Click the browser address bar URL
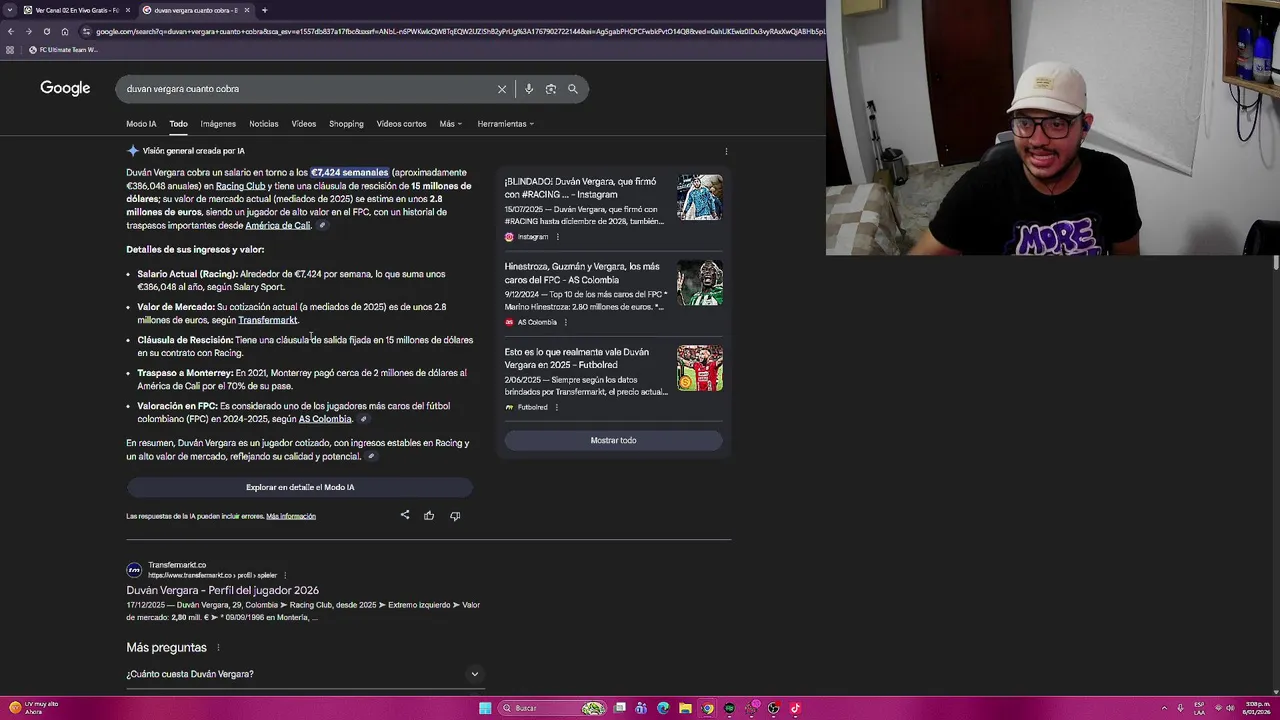Image resolution: width=1280 pixels, height=720 pixels. tap(460, 31)
